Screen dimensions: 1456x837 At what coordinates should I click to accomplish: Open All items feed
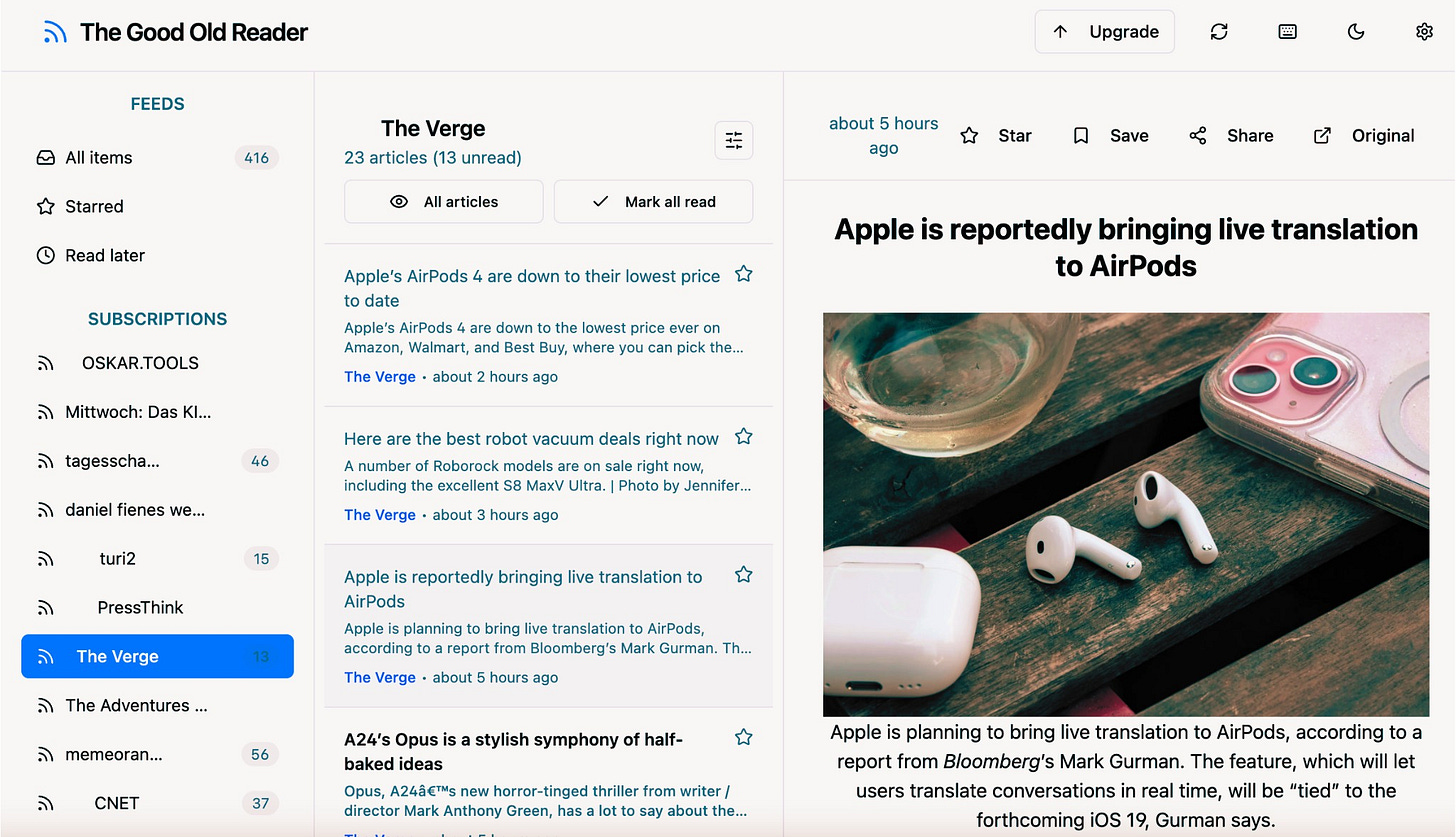click(x=157, y=158)
